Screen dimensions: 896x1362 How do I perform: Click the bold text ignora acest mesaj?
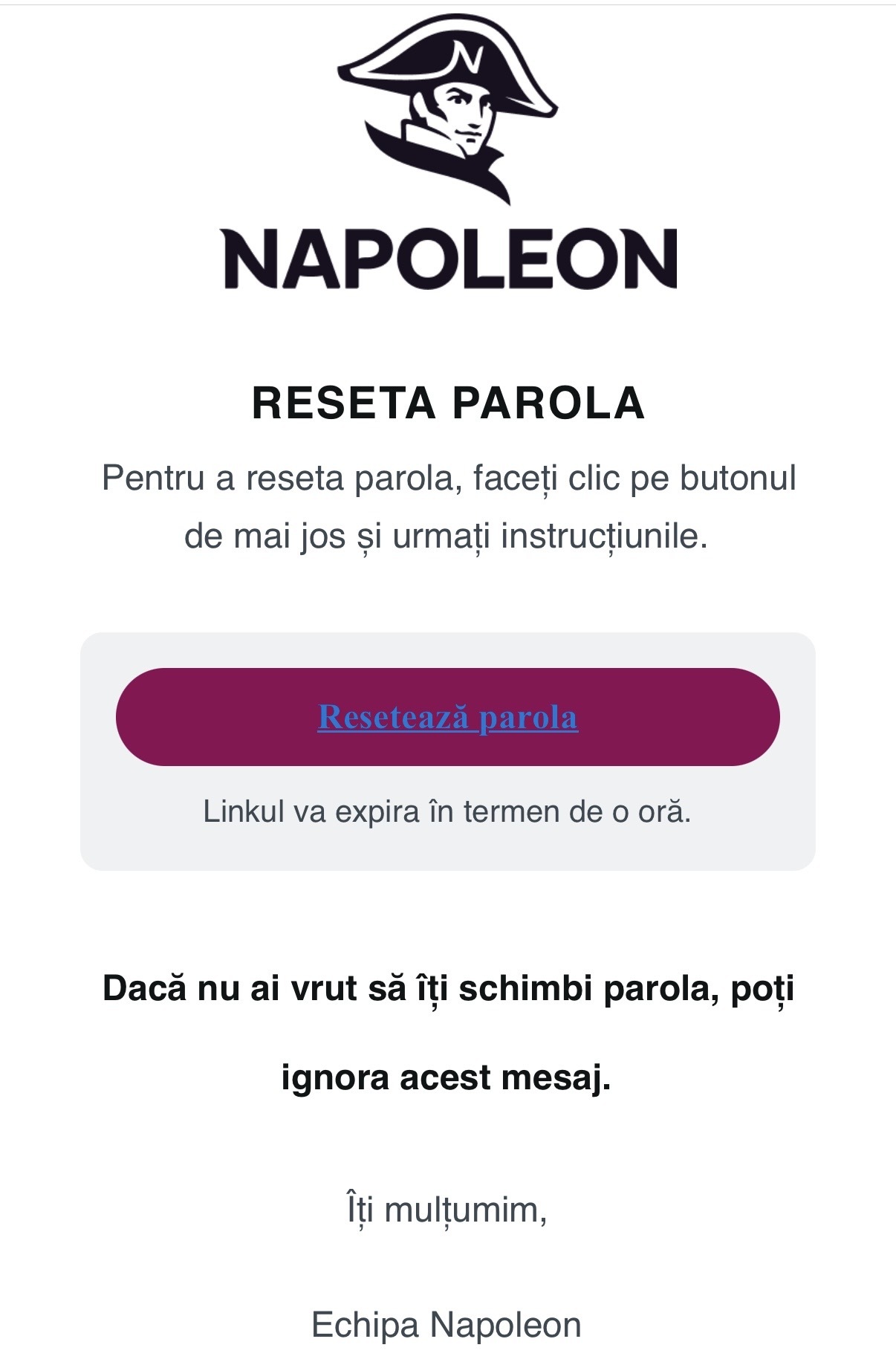click(x=446, y=1077)
